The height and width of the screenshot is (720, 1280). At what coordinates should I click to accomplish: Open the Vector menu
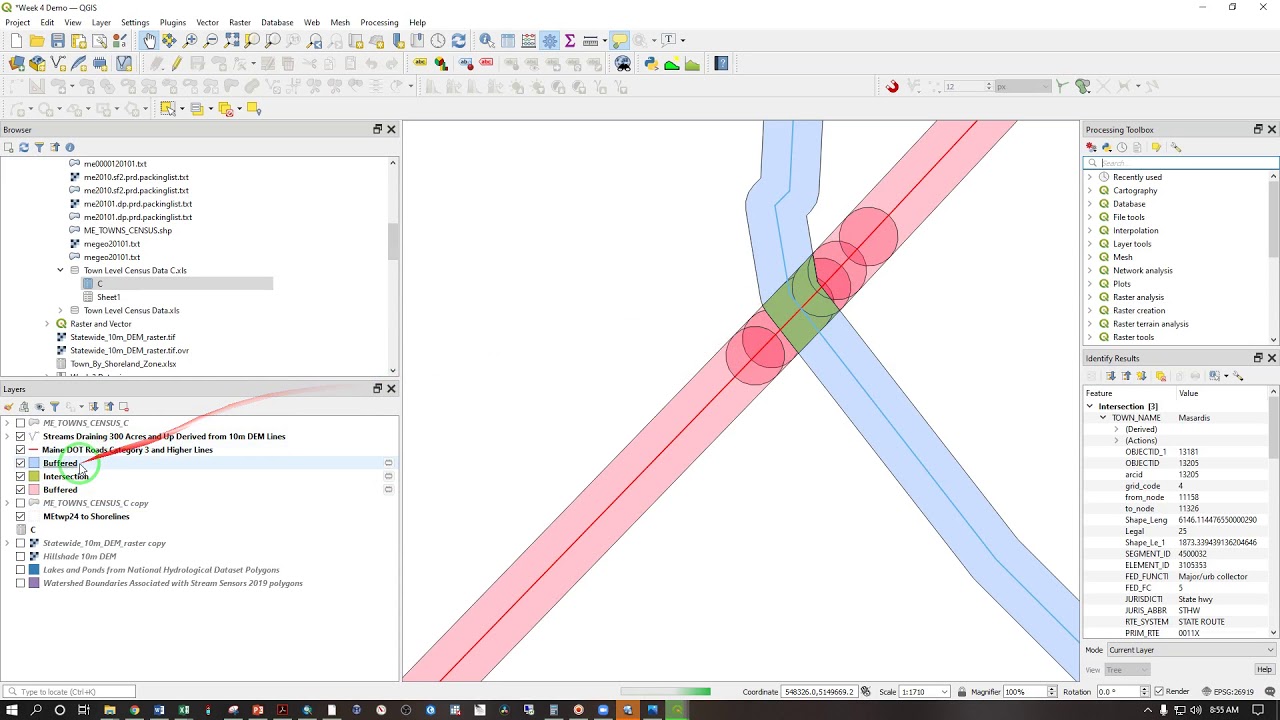click(x=207, y=22)
